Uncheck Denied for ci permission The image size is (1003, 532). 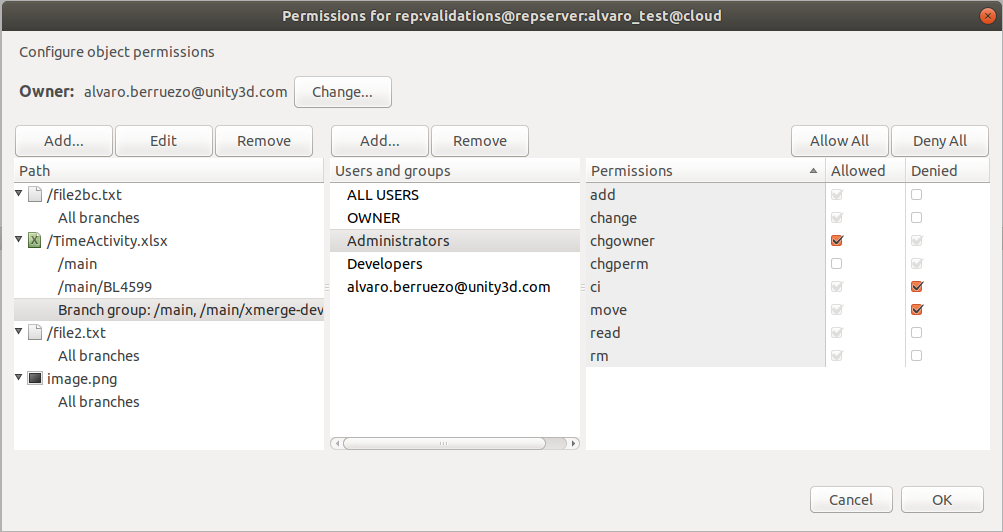916,286
